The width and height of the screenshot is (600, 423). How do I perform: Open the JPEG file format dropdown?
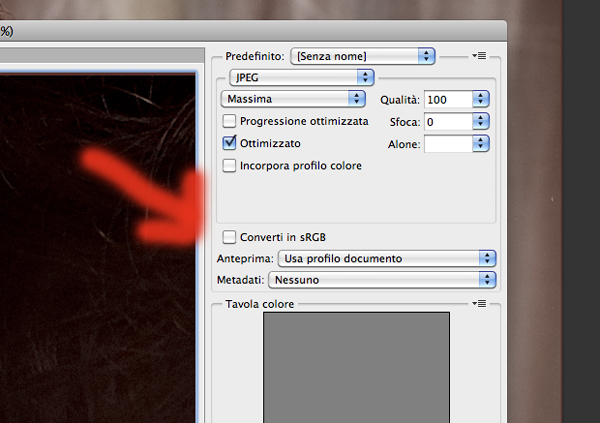point(300,77)
